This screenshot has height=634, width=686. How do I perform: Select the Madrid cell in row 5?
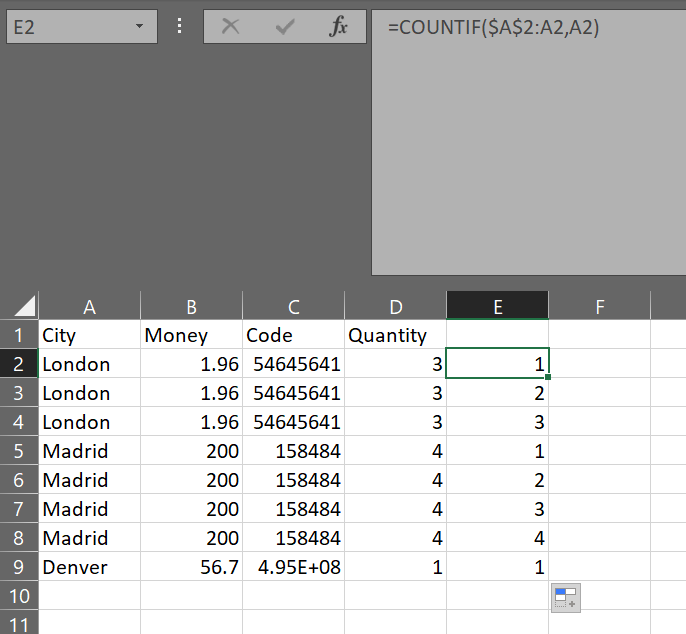pos(90,450)
